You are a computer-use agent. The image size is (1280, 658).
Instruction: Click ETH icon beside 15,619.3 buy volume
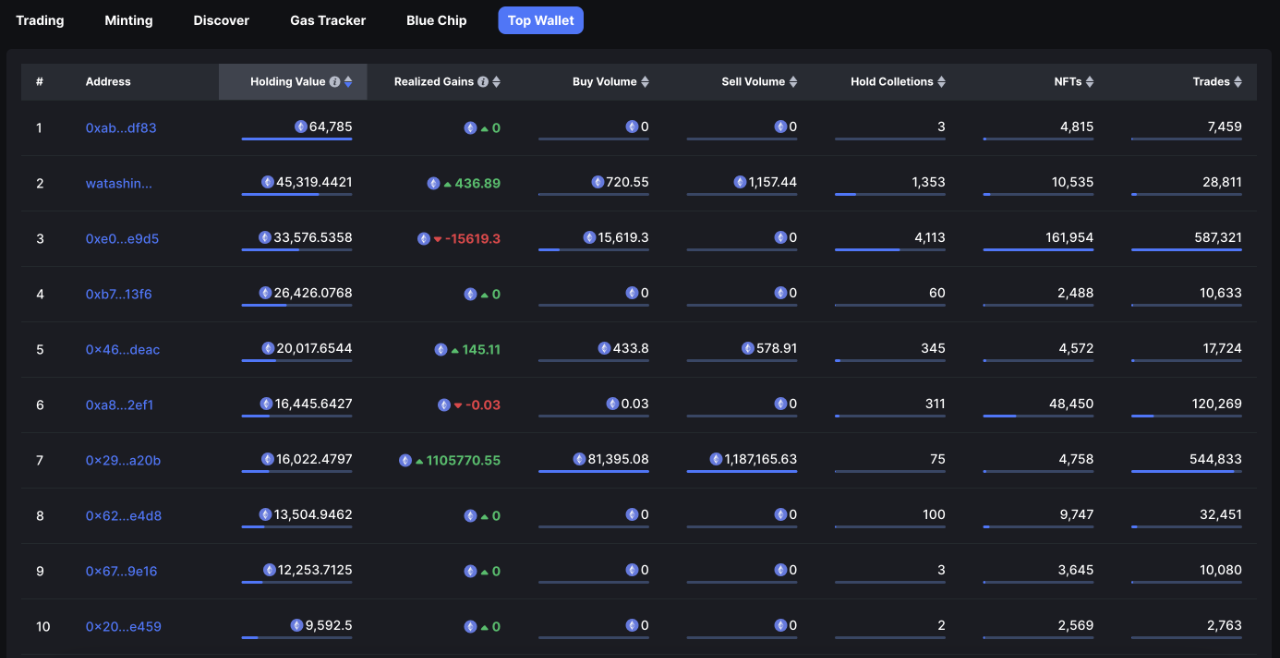(x=590, y=238)
